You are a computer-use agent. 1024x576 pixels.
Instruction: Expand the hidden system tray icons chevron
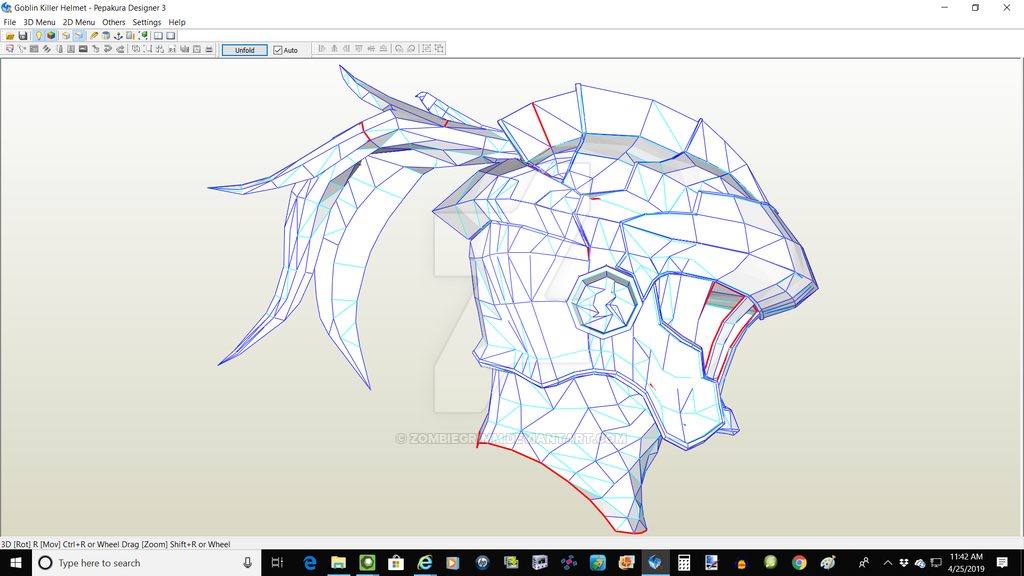[x=888, y=562]
